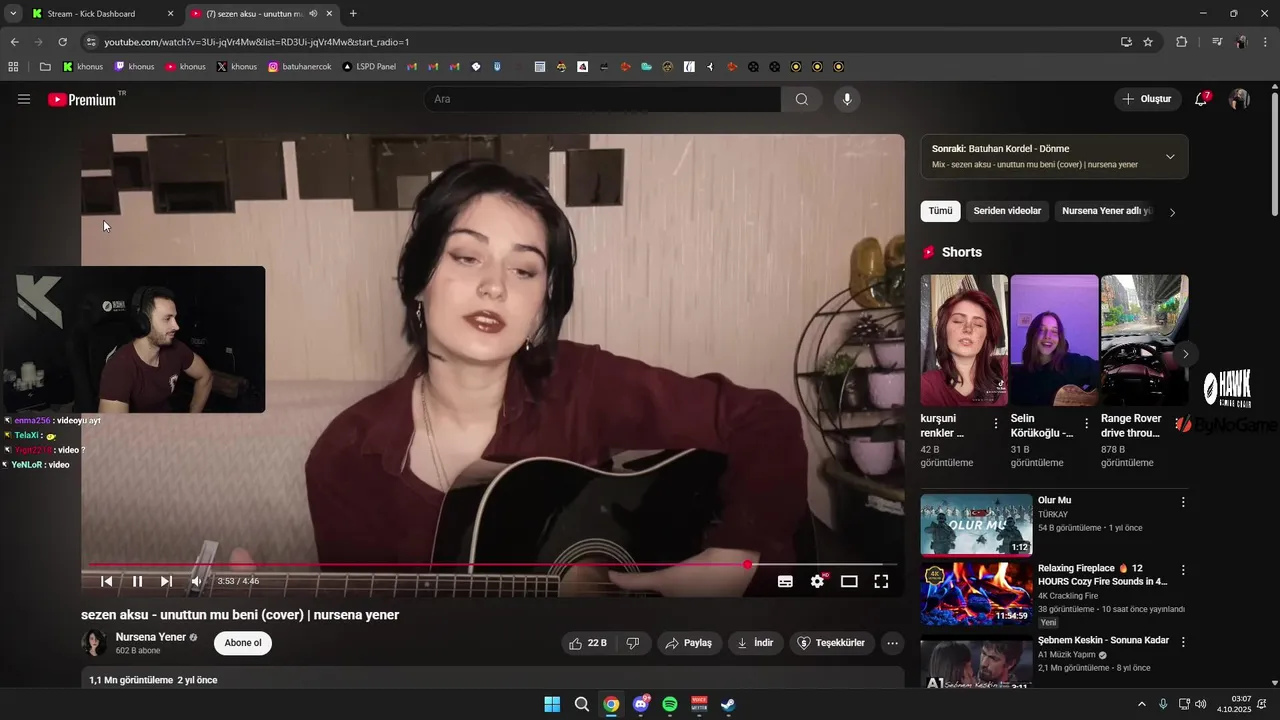Open options for kurşuni renkler short
1280x720 pixels.
(995, 424)
